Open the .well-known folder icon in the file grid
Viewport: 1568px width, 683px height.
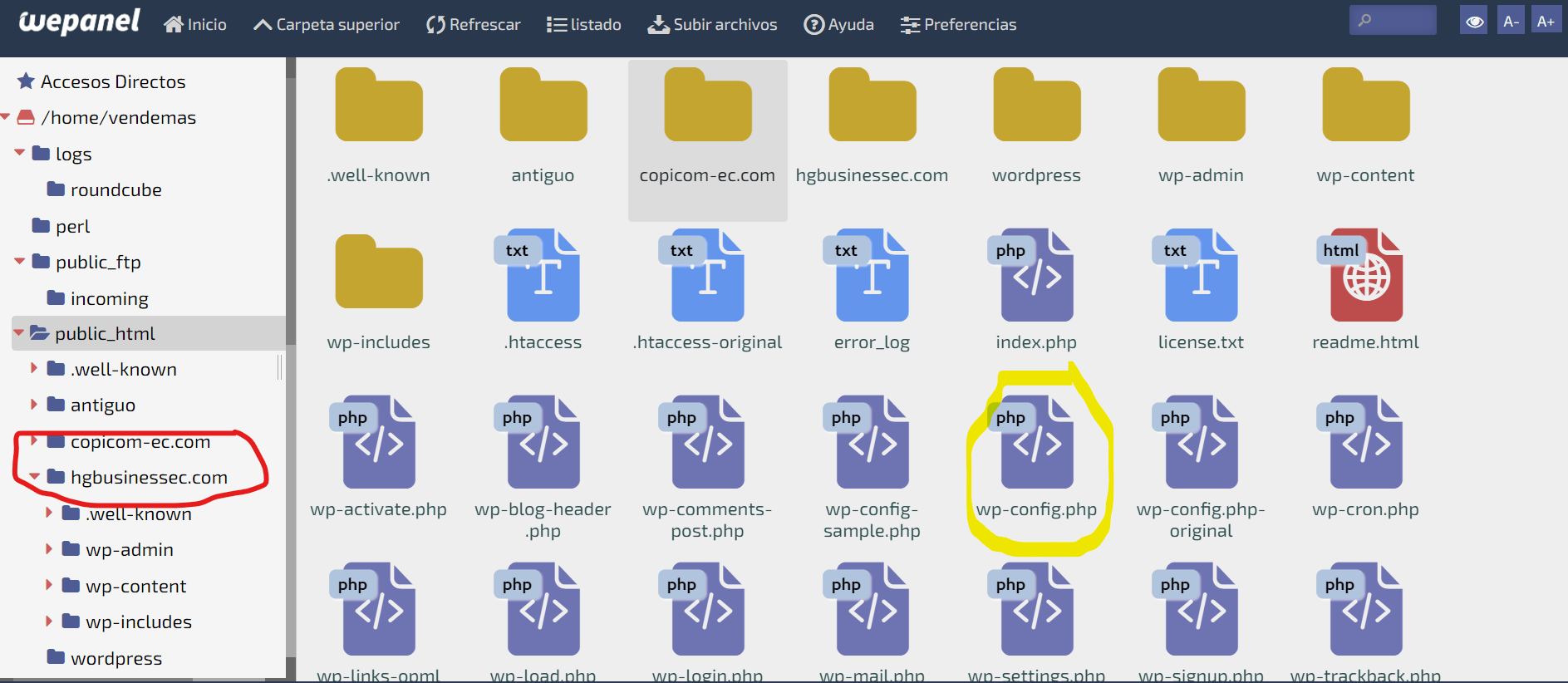coord(378,105)
